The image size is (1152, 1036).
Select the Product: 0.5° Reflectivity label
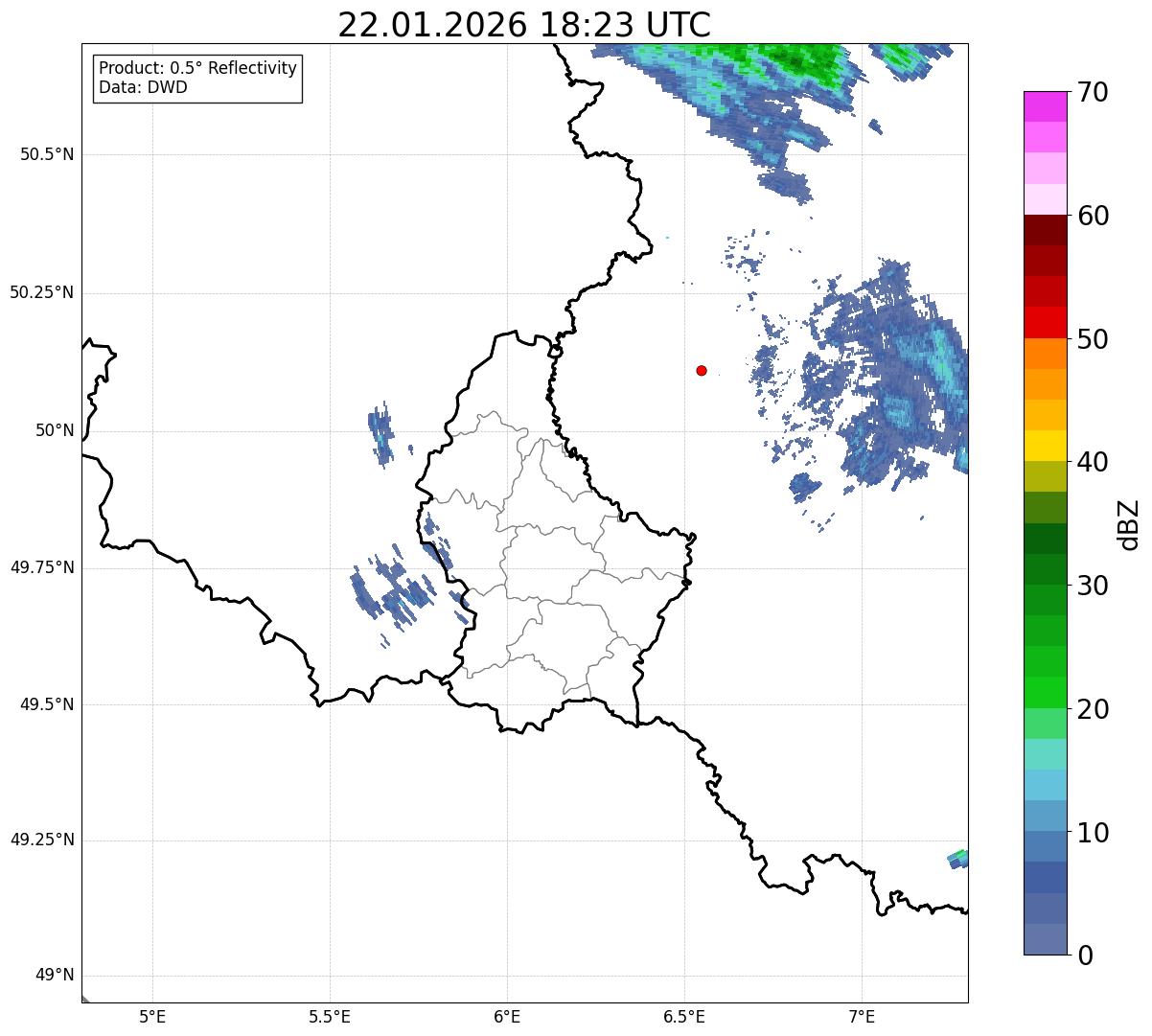coord(197,69)
